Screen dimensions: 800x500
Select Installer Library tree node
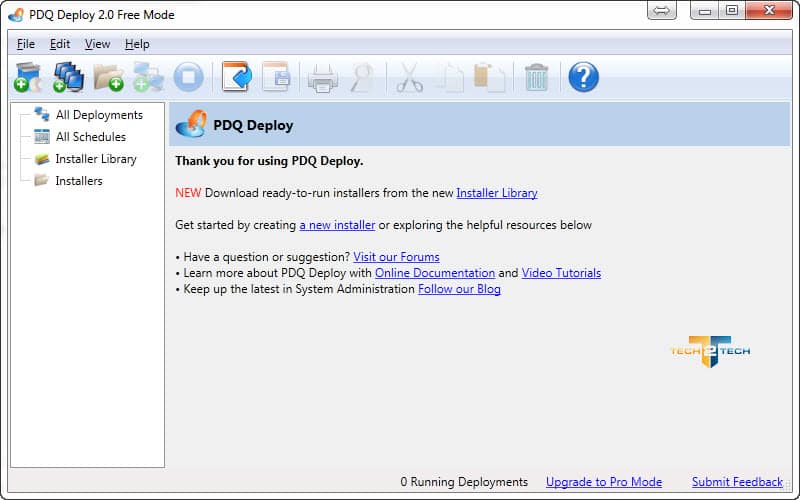pos(96,159)
